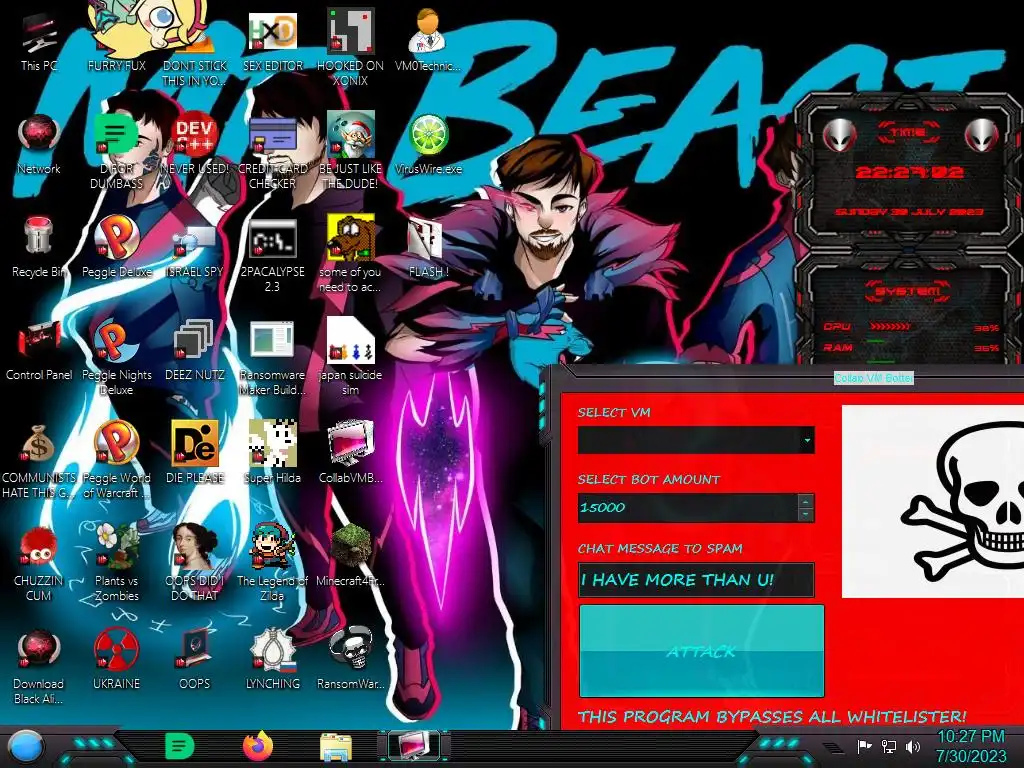Launch the DEV C++ NEVER USED icon
Image resolution: width=1024 pixels, height=768 pixels.
(195, 144)
